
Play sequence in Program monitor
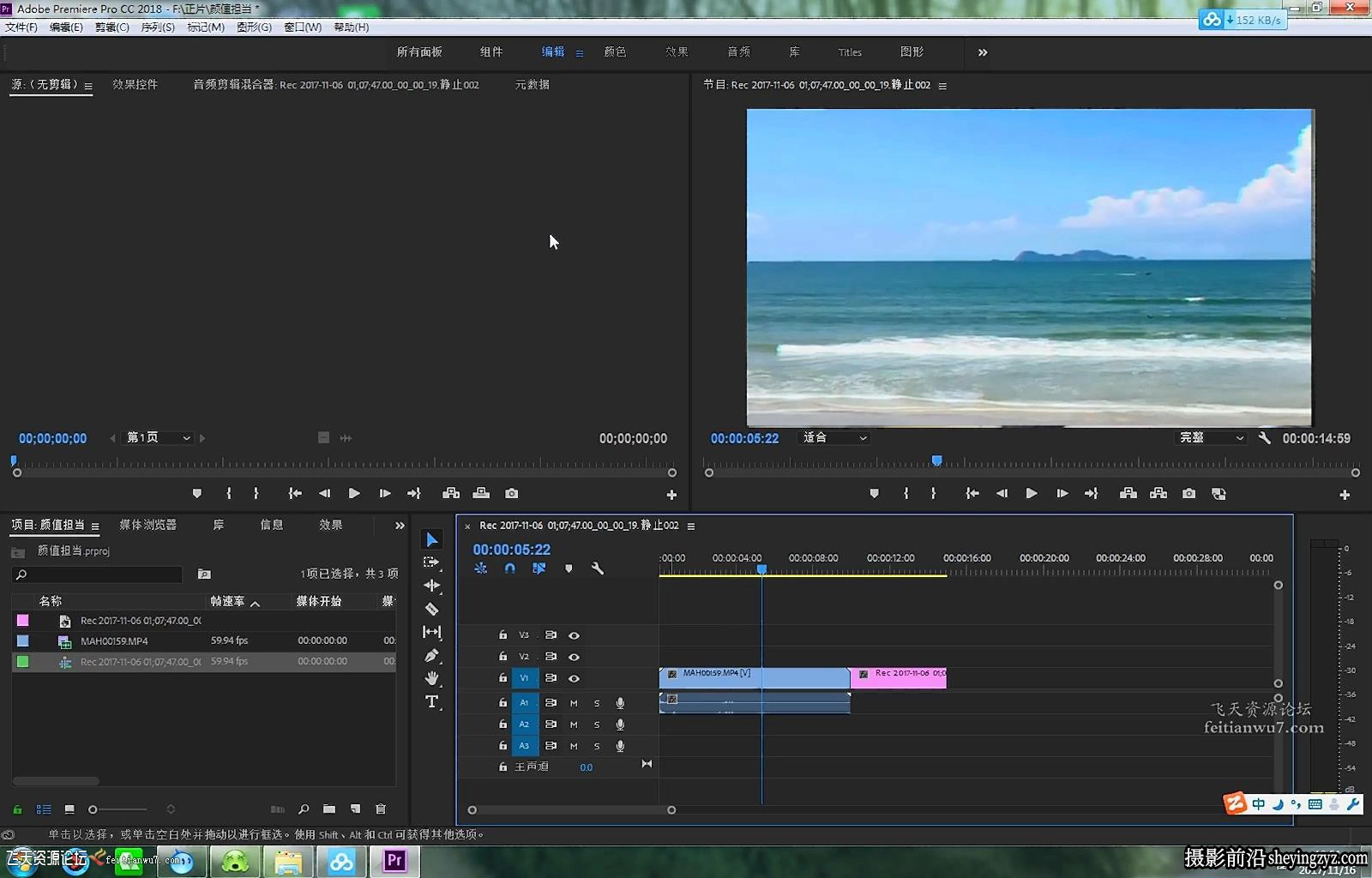[x=1032, y=494]
